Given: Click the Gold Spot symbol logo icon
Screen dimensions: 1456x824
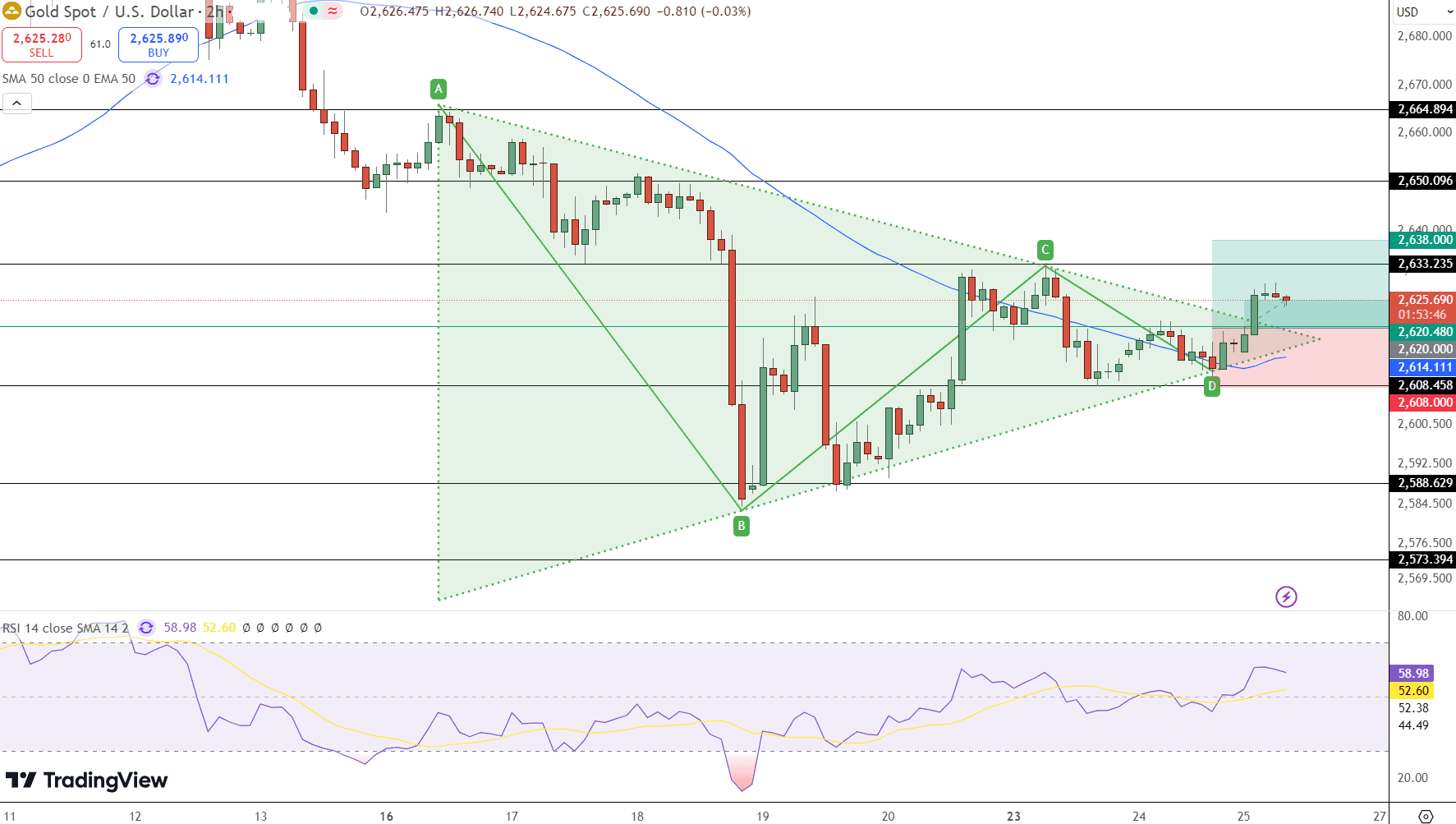Looking at the screenshot, I should point(11,12).
